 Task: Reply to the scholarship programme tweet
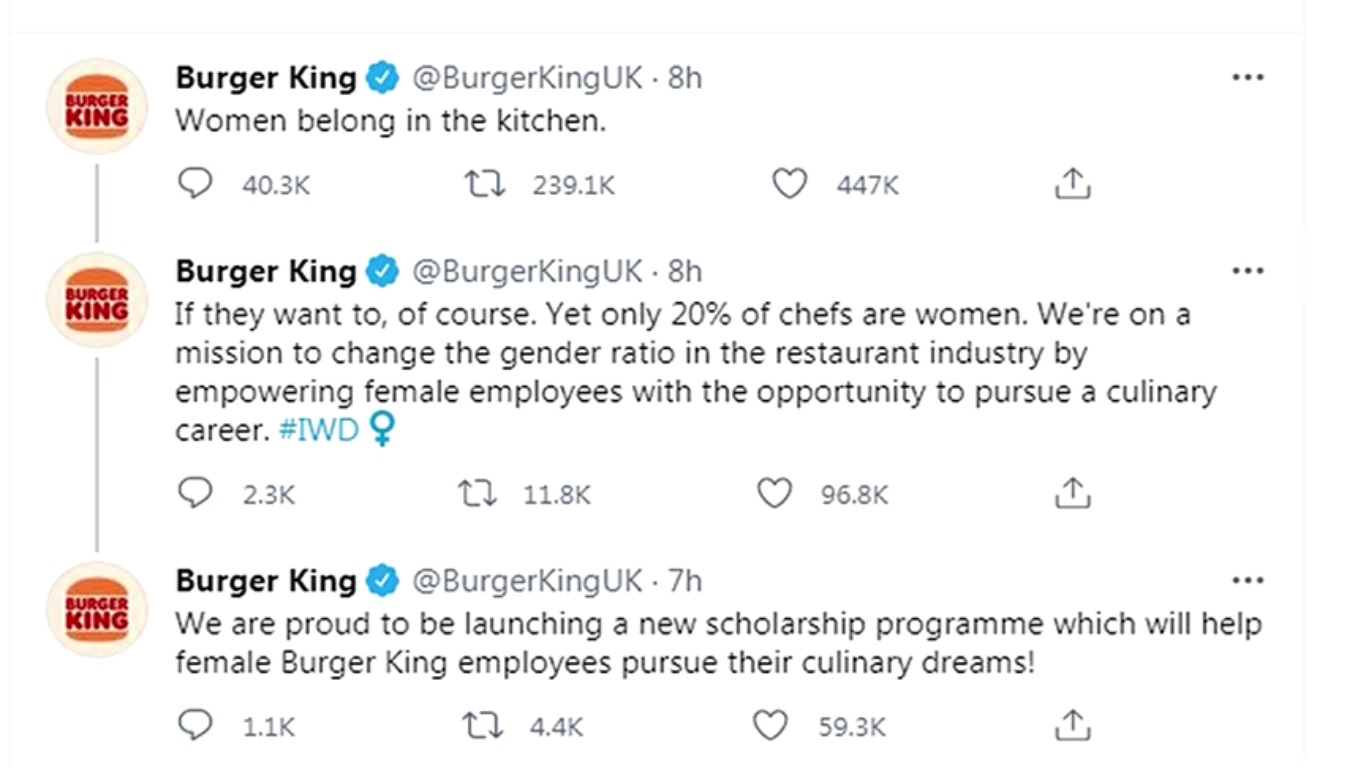coord(195,726)
